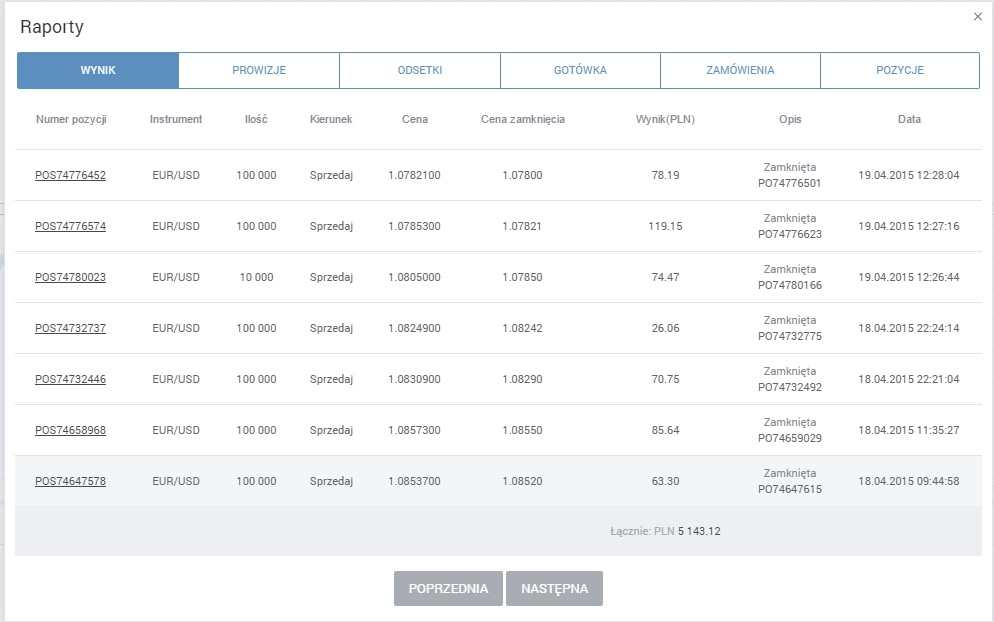Select the POS74647578 position link
The image size is (994, 622).
[70, 481]
